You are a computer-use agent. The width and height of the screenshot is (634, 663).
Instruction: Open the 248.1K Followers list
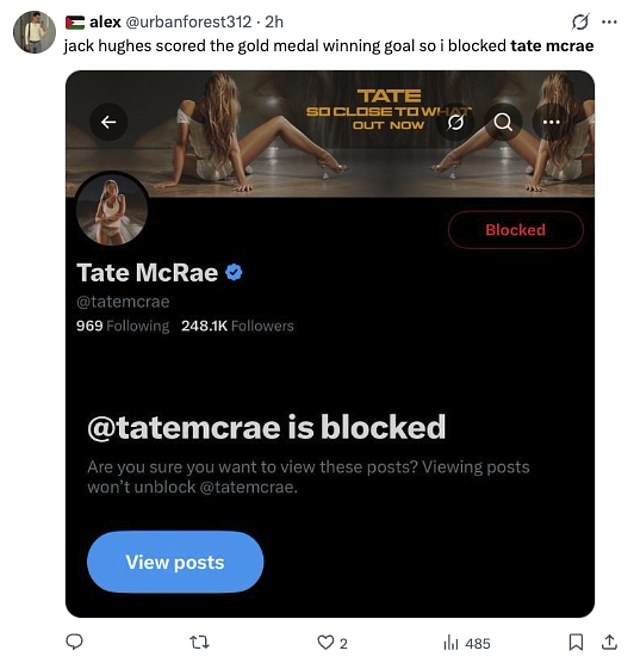point(237,326)
